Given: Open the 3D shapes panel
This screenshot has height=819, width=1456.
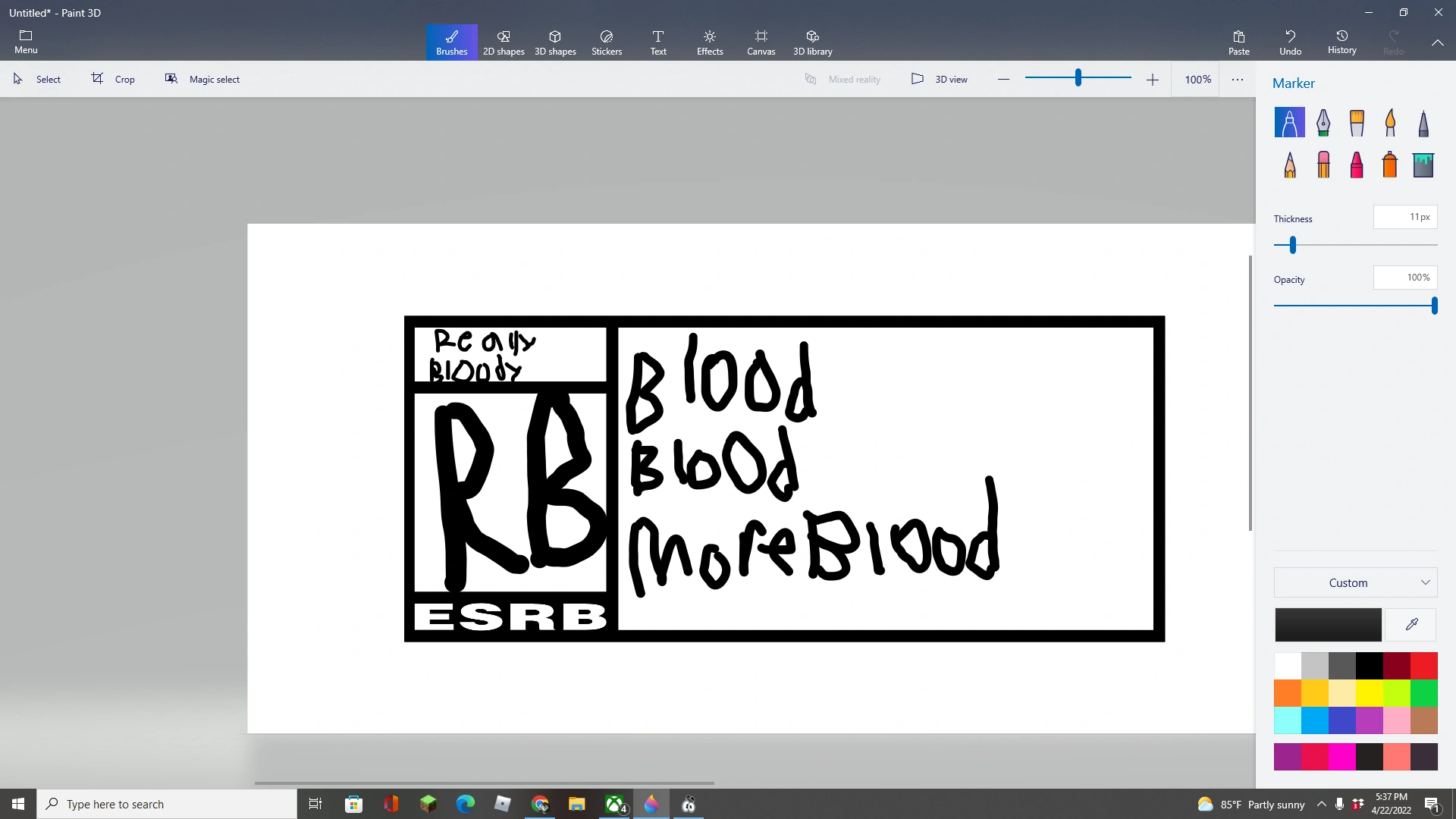Looking at the screenshot, I should click(x=555, y=42).
